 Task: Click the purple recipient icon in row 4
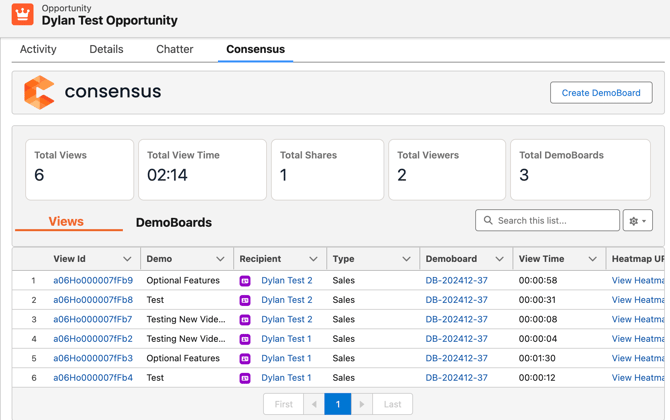pos(245,339)
